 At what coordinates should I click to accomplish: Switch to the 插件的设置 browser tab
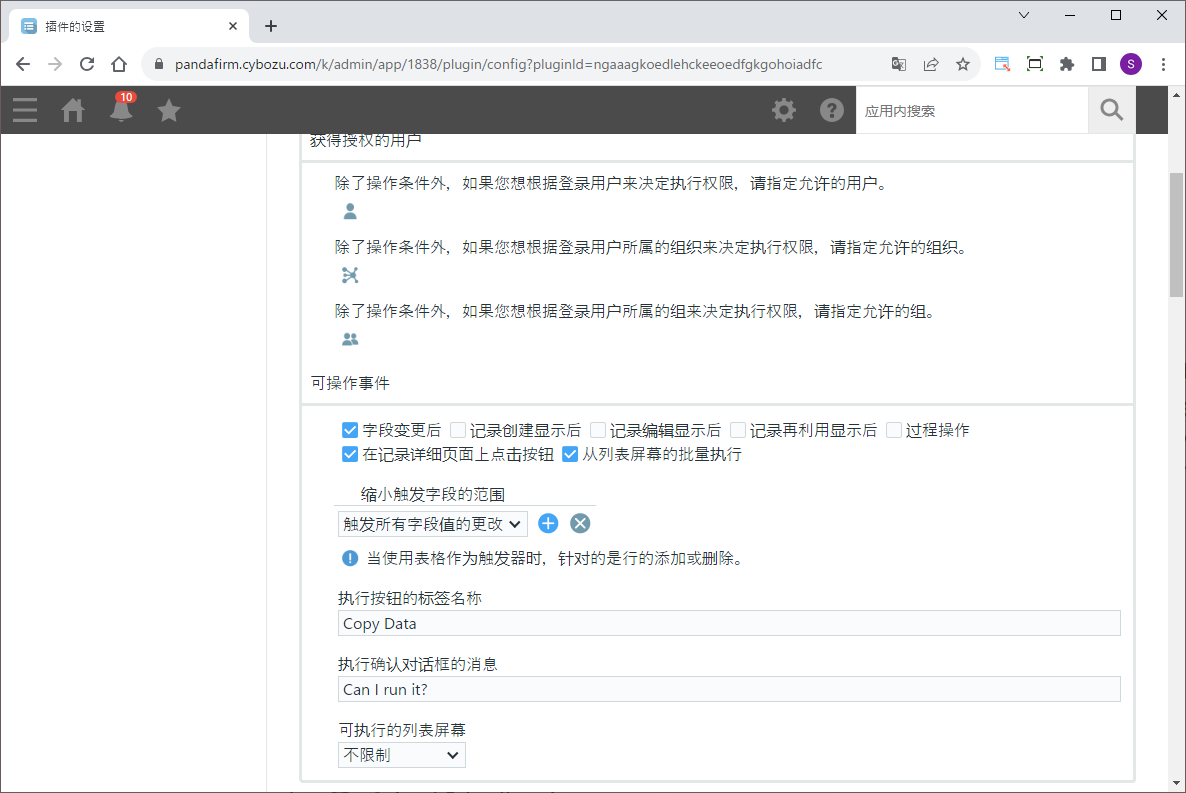[125, 26]
